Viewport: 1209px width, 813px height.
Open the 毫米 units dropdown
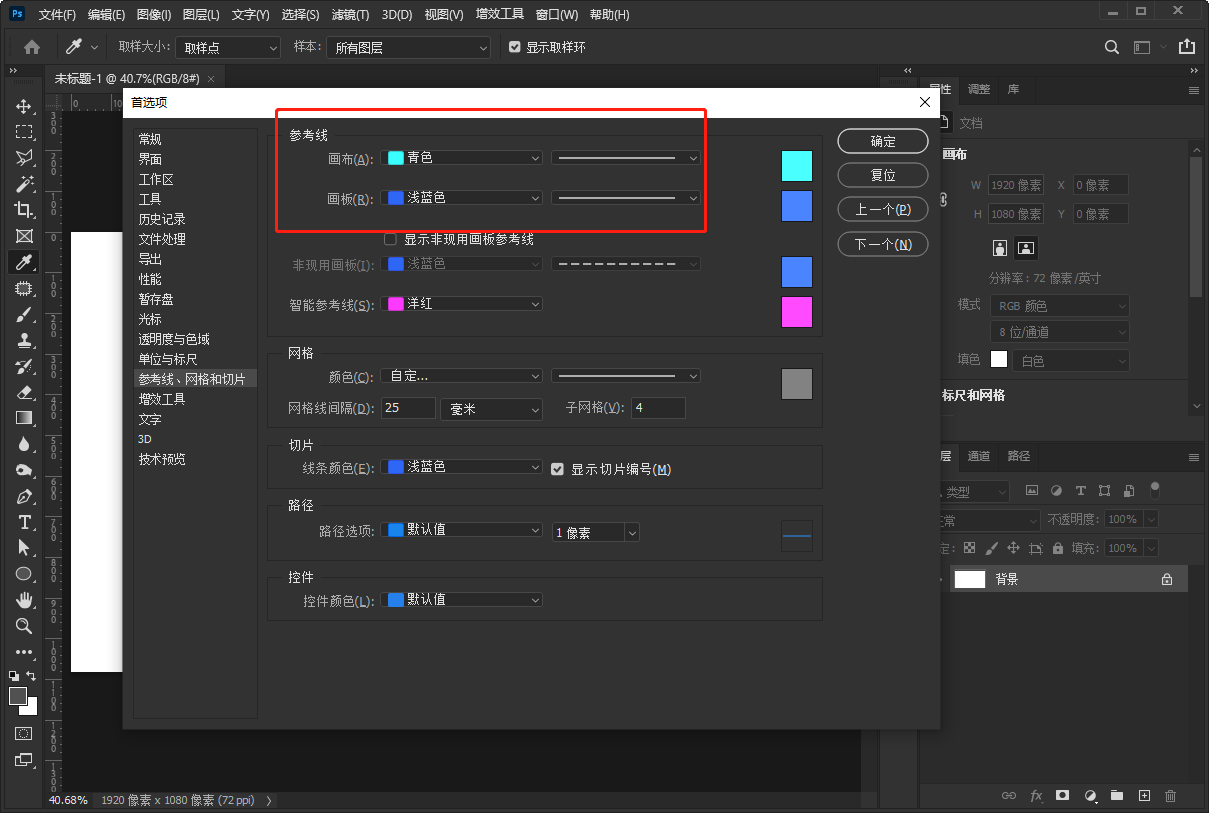[492, 409]
